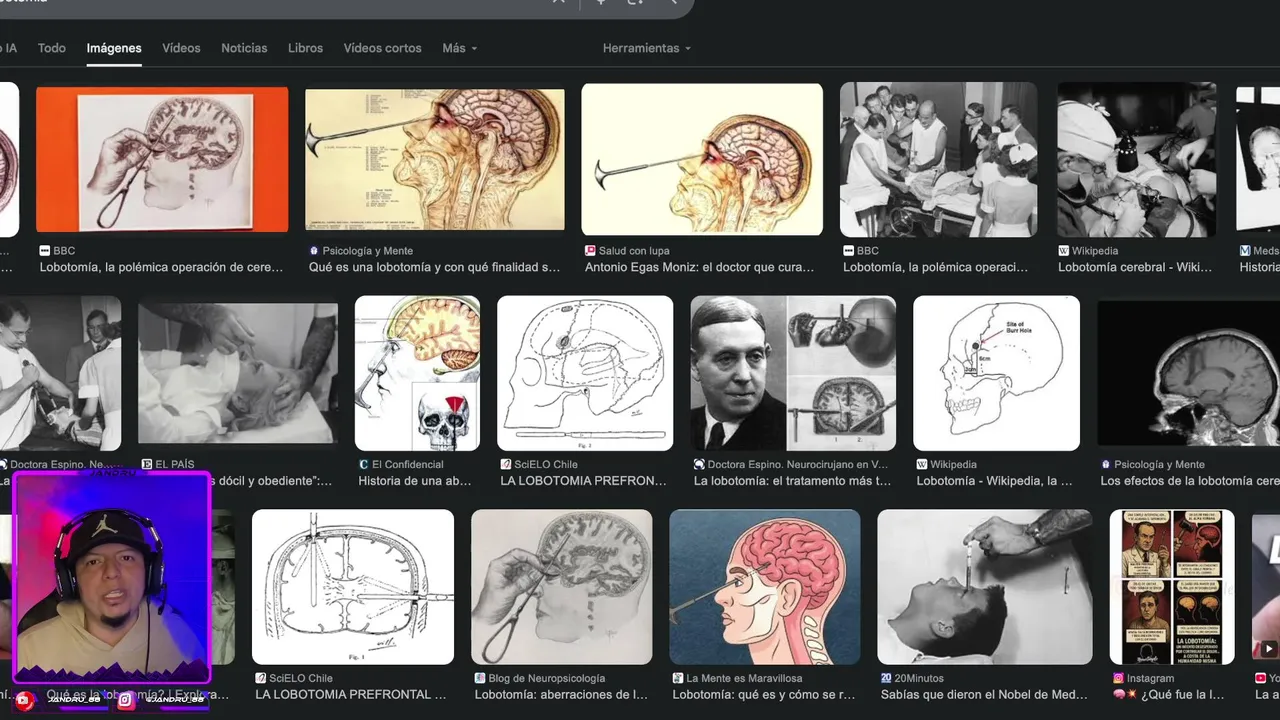Open Wikipedia skull burr hole diagram thumbnail
1280x720 pixels.
coord(996,373)
